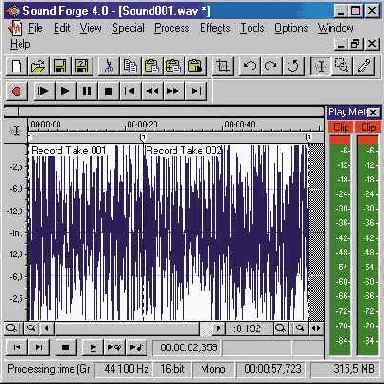Select the Magnify tool icon
This screenshot has width=384, height=384.
point(342,66)
